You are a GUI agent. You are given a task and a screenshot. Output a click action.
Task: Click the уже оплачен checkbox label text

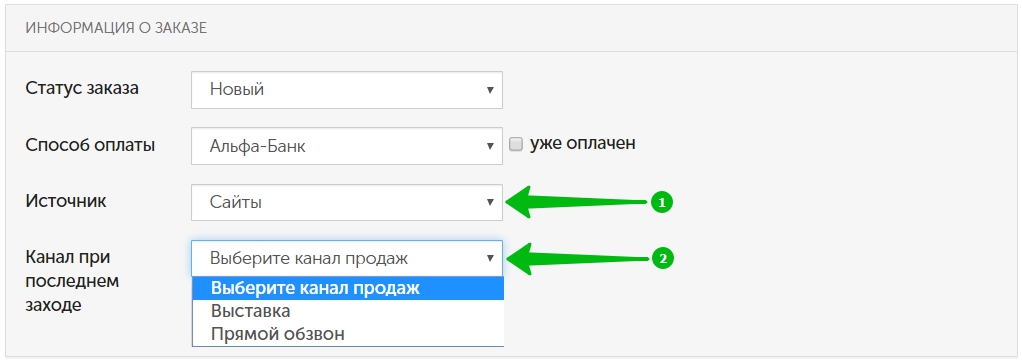582,144
